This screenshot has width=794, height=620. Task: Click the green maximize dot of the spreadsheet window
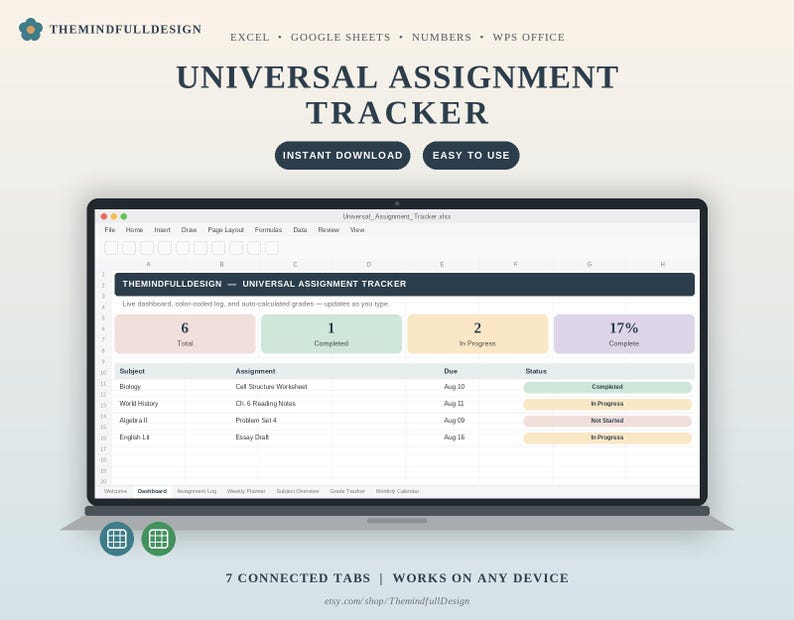tap(124, 216)
